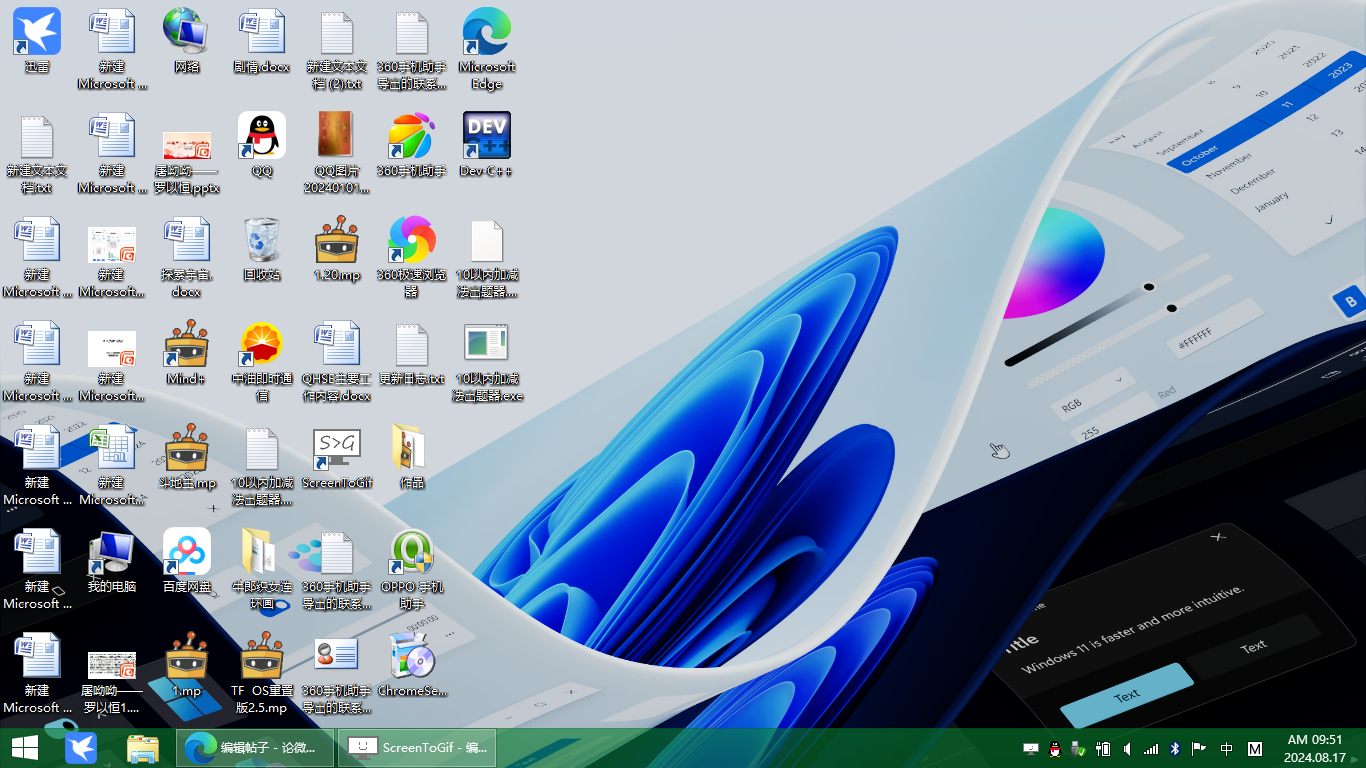Select the TF OS重置版2.5.mp file

click(x=262, y=674)
